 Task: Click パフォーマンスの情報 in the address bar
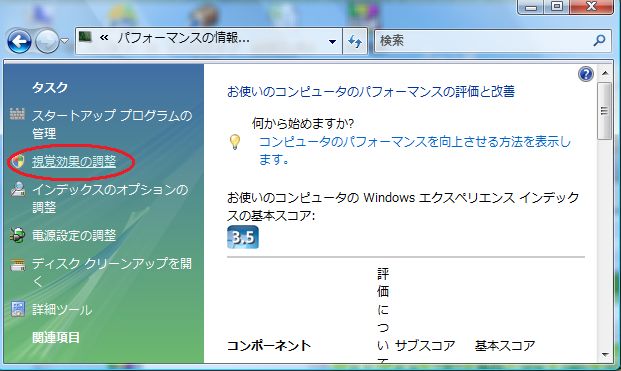[x=183, y=38]
